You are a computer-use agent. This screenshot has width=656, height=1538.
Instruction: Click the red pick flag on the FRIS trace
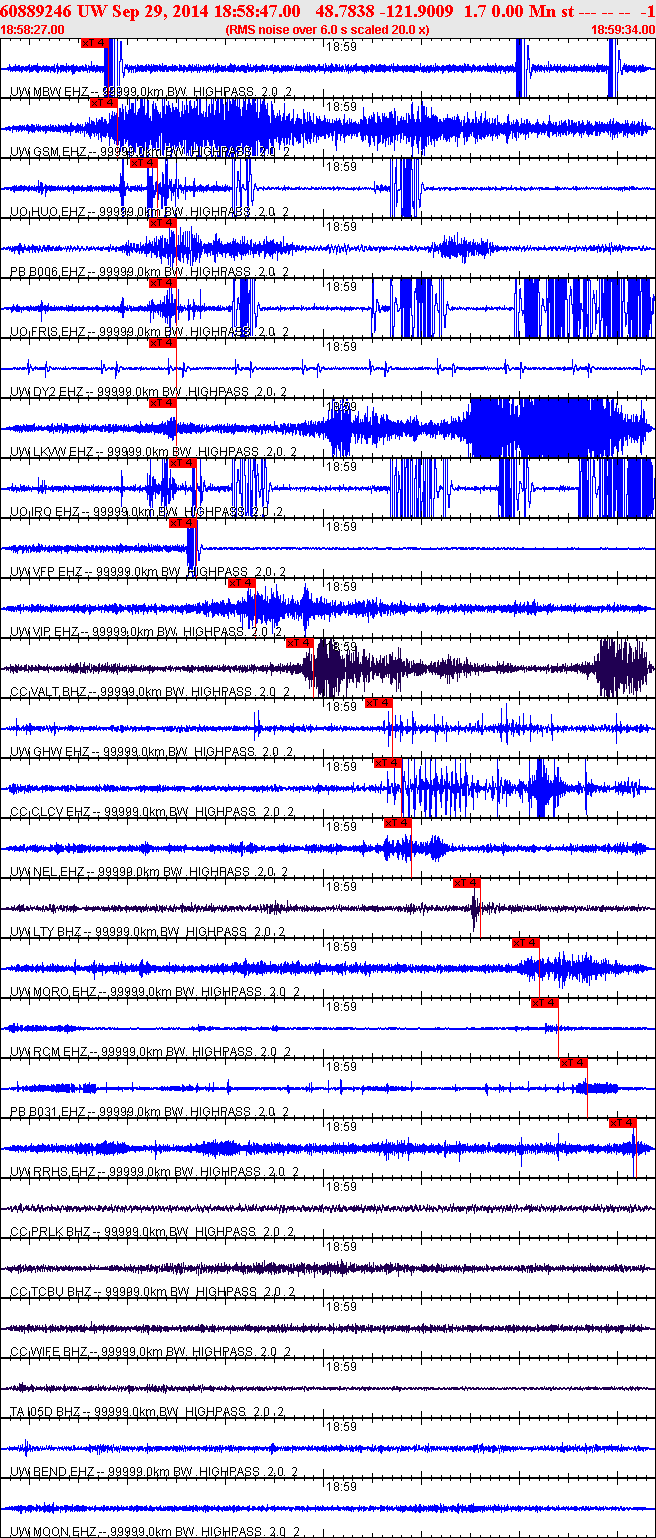click(x=162, y=283)
